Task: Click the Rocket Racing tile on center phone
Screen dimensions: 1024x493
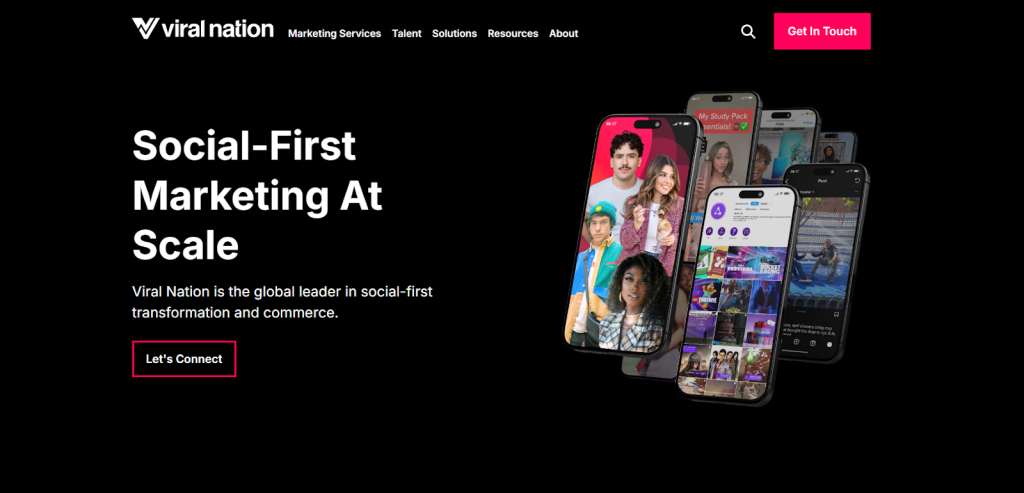Action: pos(770,263)
